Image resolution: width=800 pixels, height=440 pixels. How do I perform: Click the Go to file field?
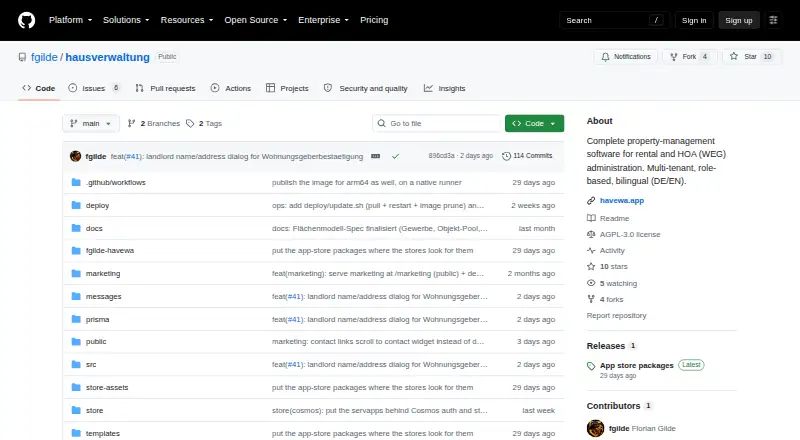[x=437, y=124]
